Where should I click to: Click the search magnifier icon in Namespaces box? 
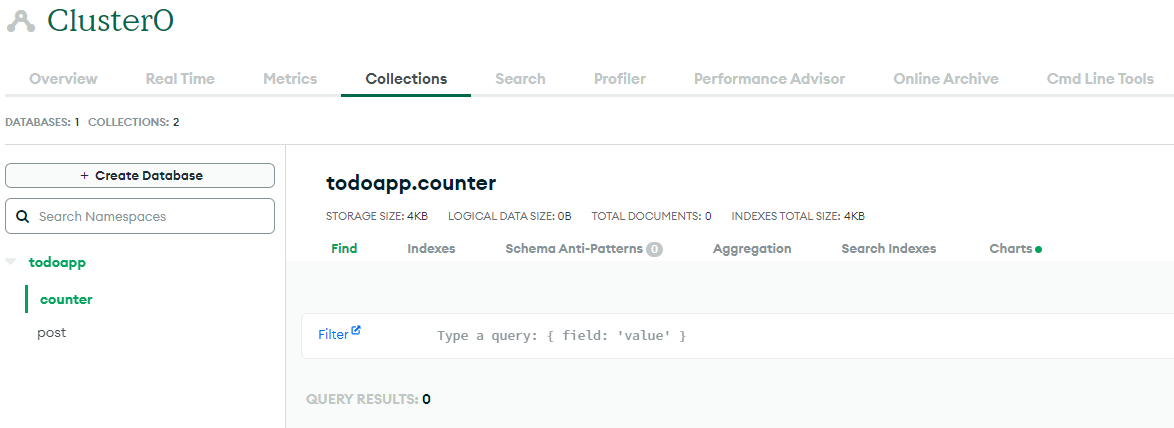(22, 217)
